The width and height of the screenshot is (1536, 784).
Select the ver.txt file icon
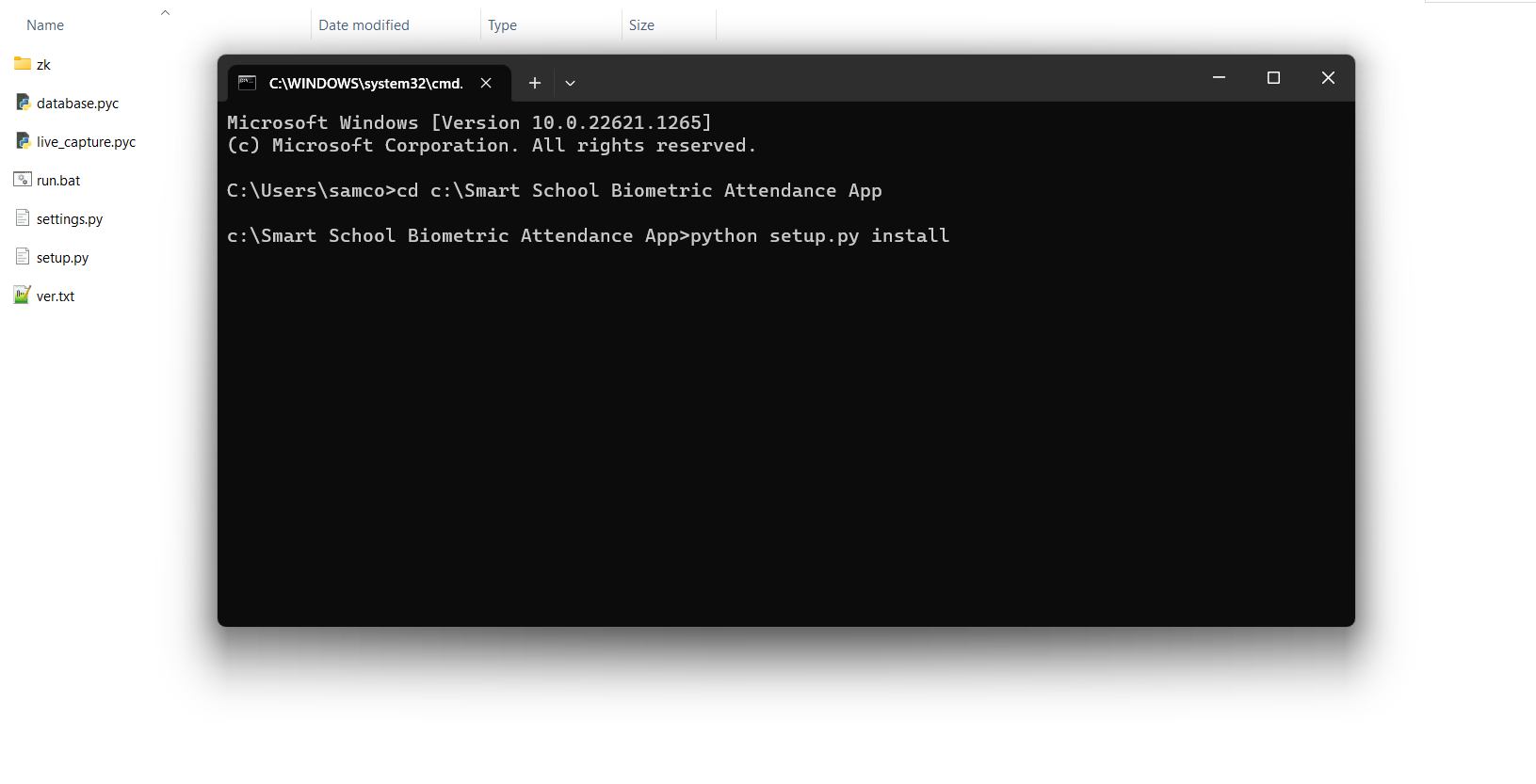tap(23, 296)
